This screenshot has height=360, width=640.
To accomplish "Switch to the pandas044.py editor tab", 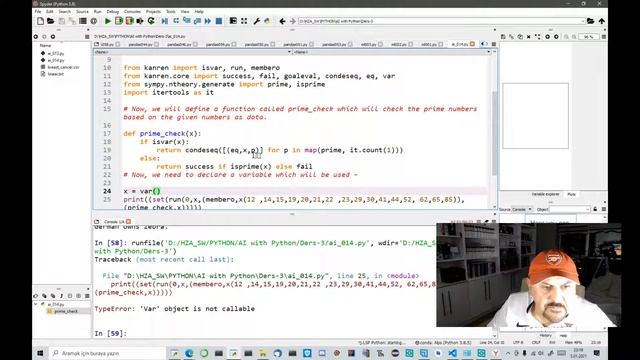I will (140, 44).
